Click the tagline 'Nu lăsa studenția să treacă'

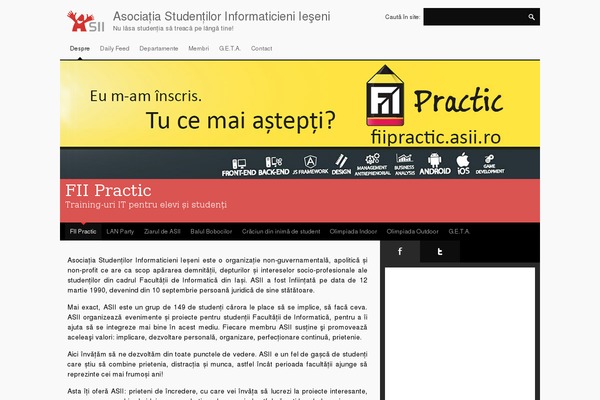173,28
